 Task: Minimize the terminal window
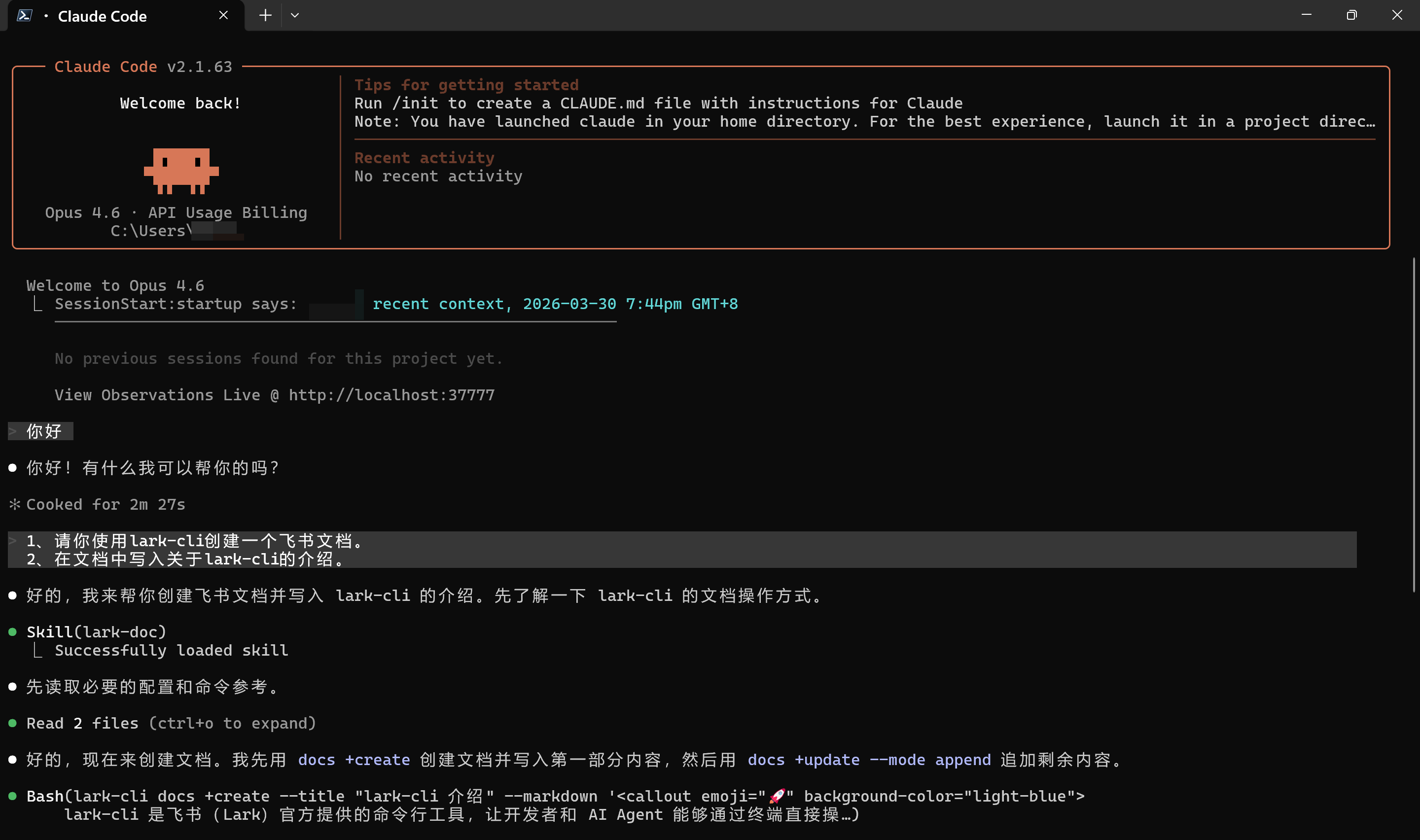click(1306, 15)
